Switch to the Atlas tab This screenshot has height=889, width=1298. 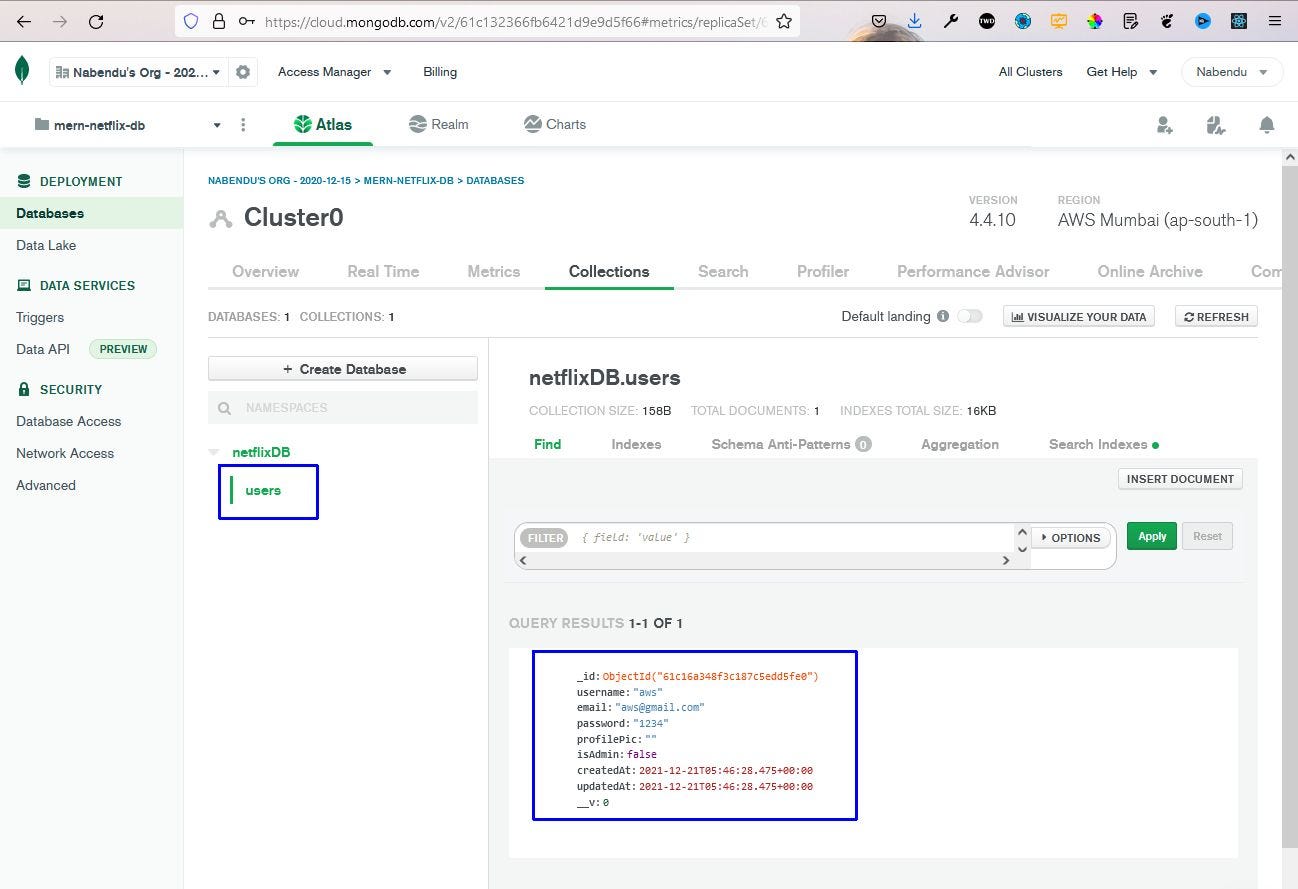point(322,125)
